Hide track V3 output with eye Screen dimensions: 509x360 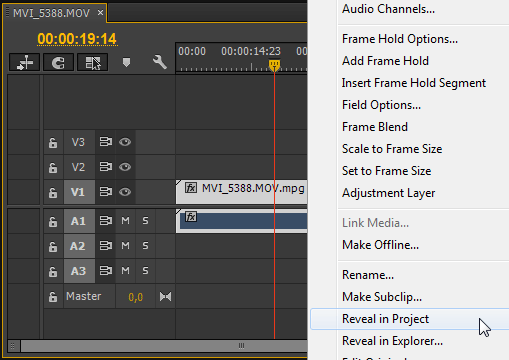125,142
